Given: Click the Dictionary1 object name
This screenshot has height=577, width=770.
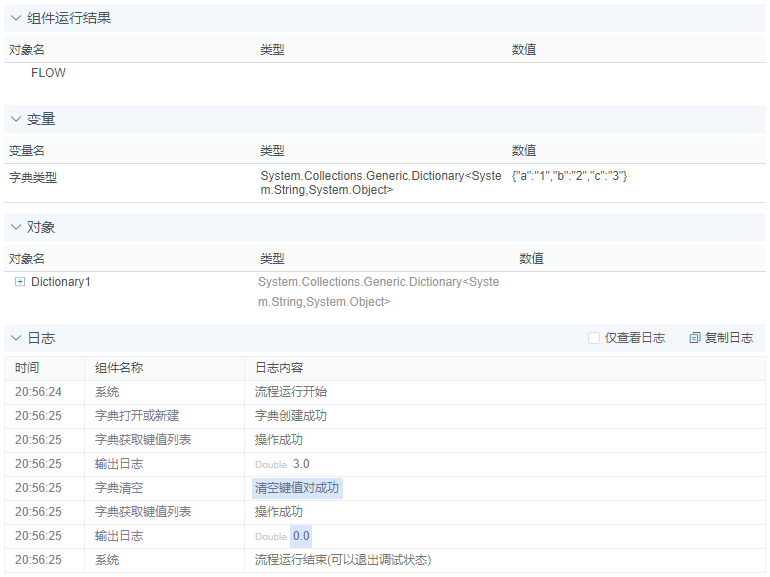Looking at the screenshot, I should [61, 282].
